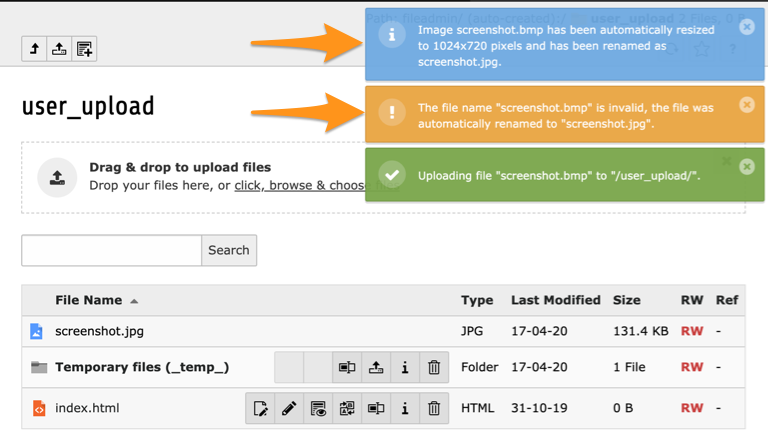Delete the Temporary files folder
The height and width of the screenshot is (438, 768).
tap(434, 367)
